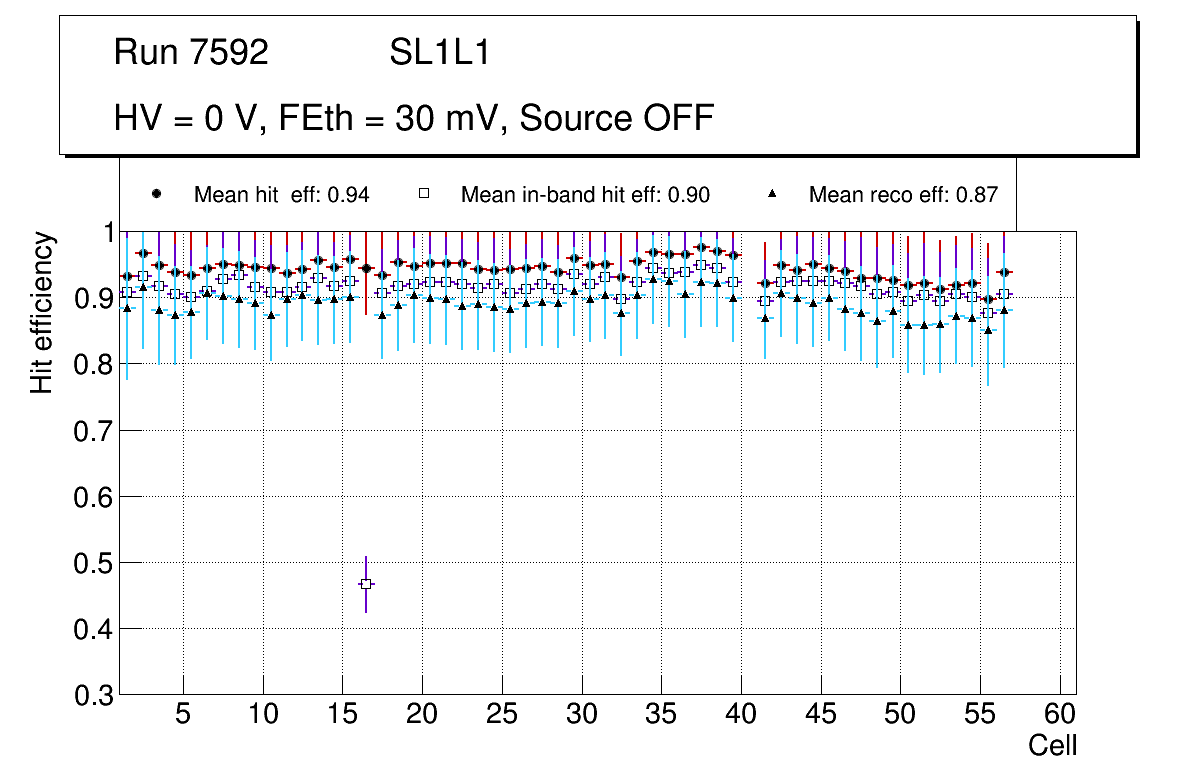This screenshot has width=1196, height=772.
Task: Click 'HV = 0 V, FEth = 30 mV, Source OFF' text
Action: [x=413, y=118]
